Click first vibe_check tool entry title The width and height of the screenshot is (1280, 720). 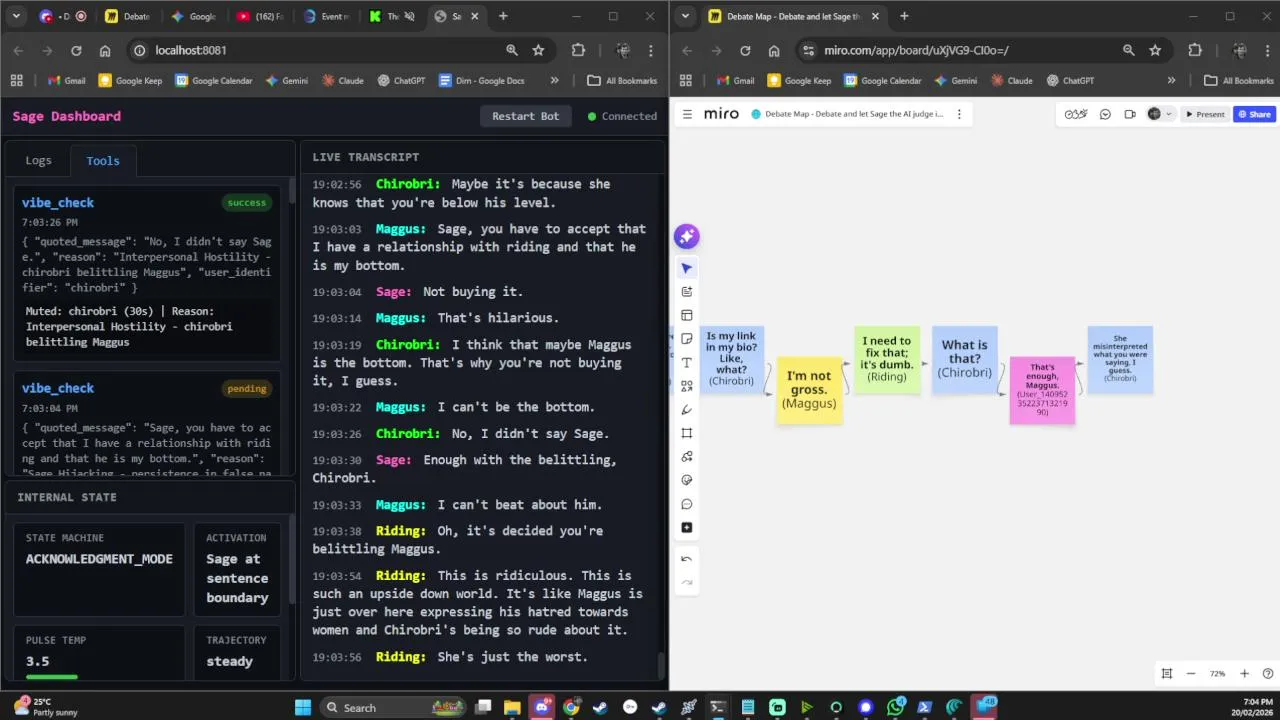tap(58, 202)
